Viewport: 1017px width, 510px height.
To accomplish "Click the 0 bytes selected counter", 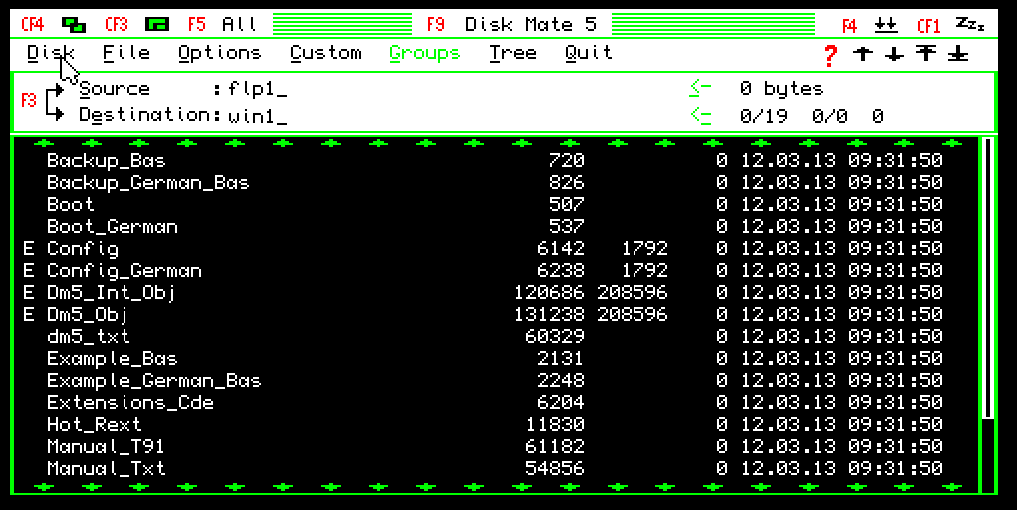I will pos(782,89).
